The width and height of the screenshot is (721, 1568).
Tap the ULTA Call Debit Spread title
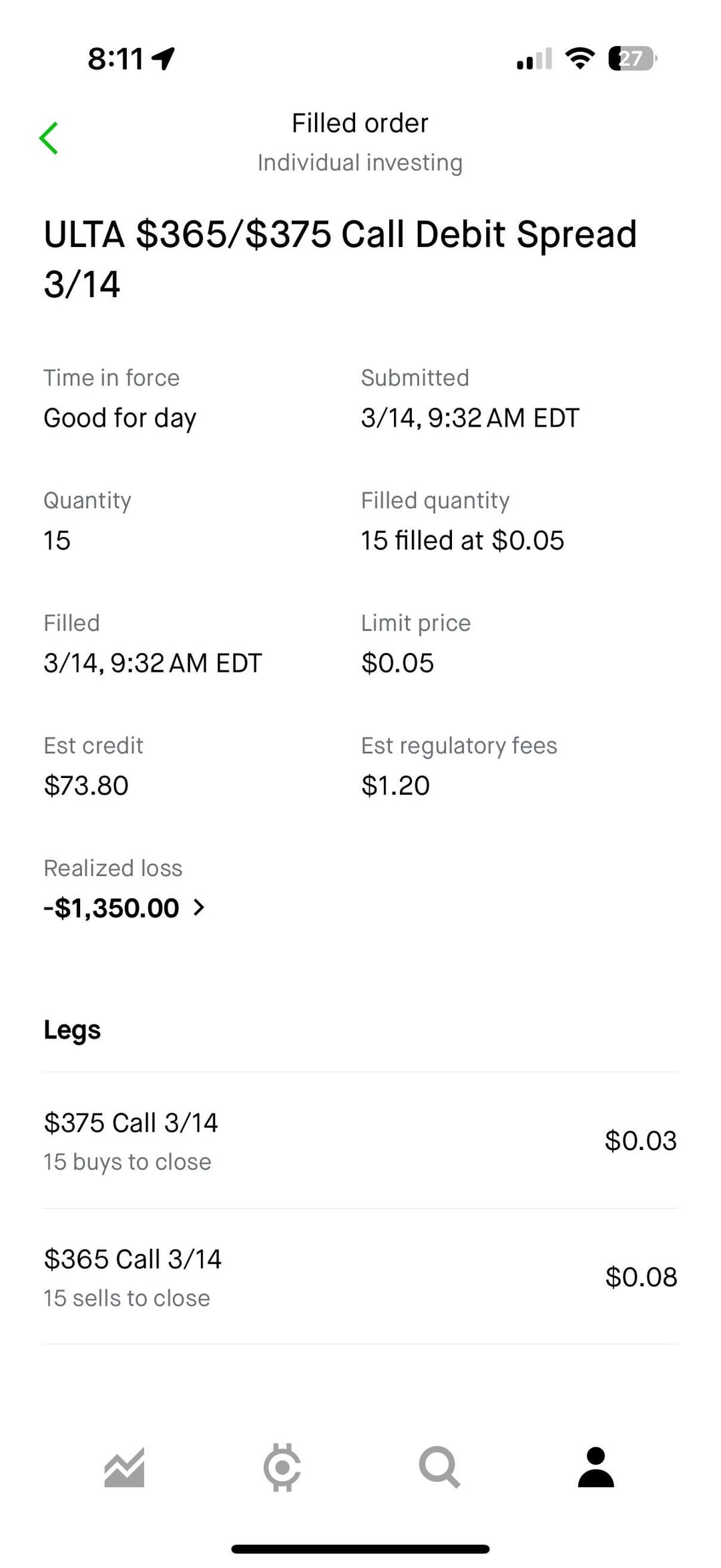tap(340, 258)
